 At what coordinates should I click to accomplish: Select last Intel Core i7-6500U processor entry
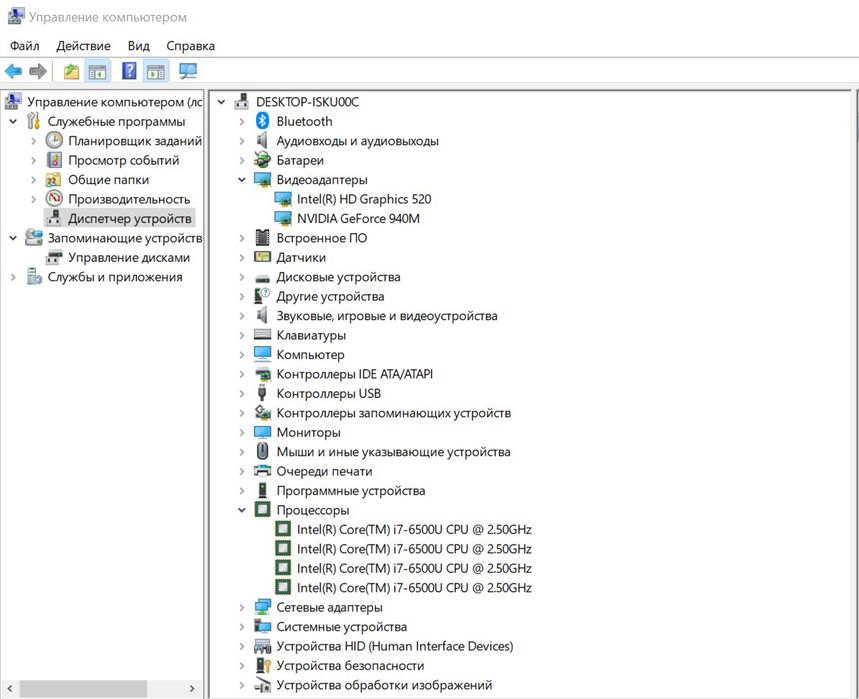[x=414, y=588]
